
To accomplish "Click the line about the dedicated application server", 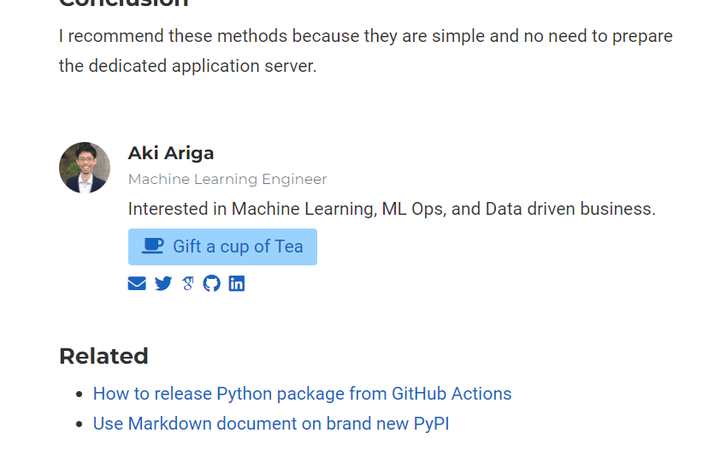I will click(x=187, y=67).
